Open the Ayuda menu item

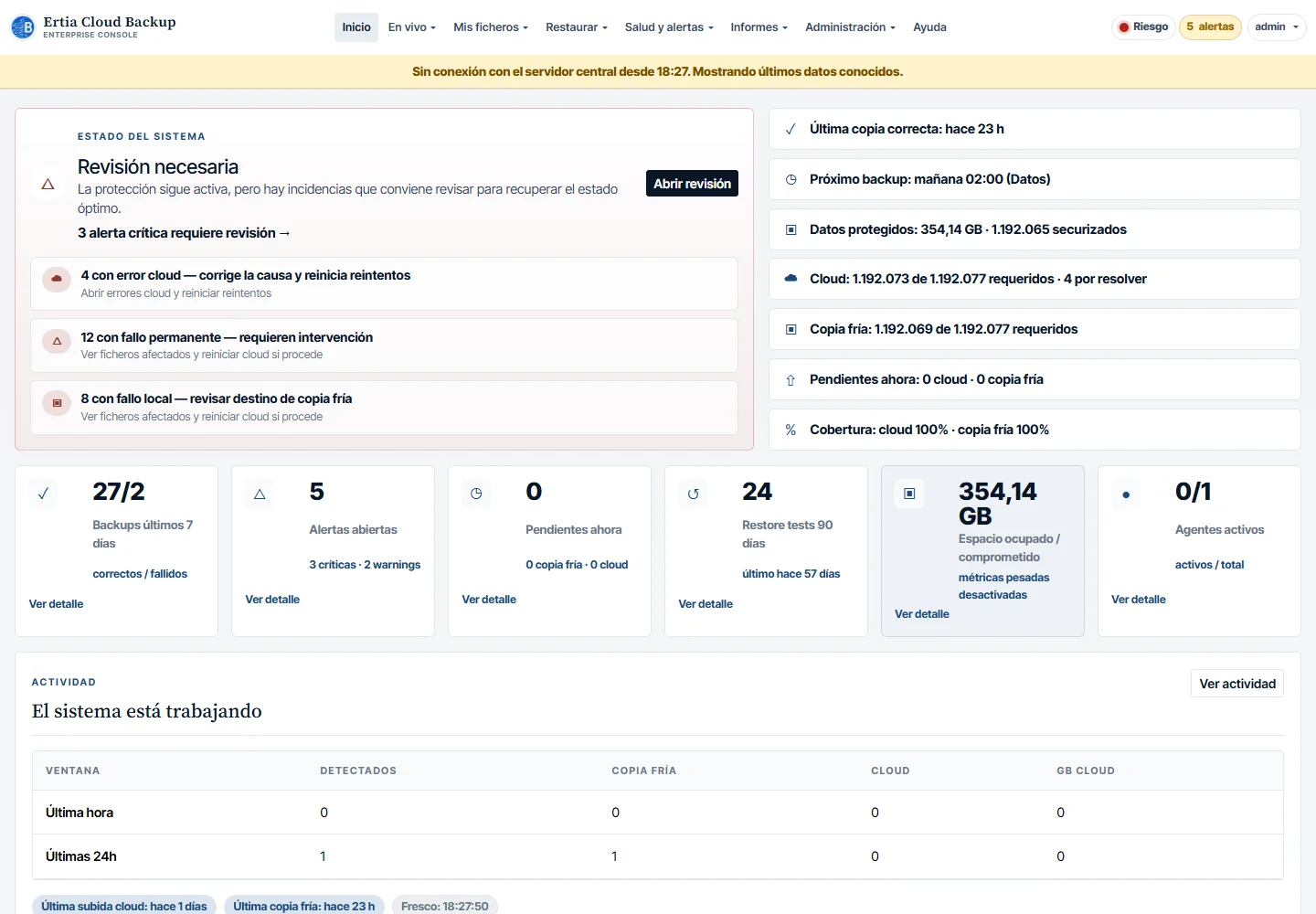click(x=929, y=27)
